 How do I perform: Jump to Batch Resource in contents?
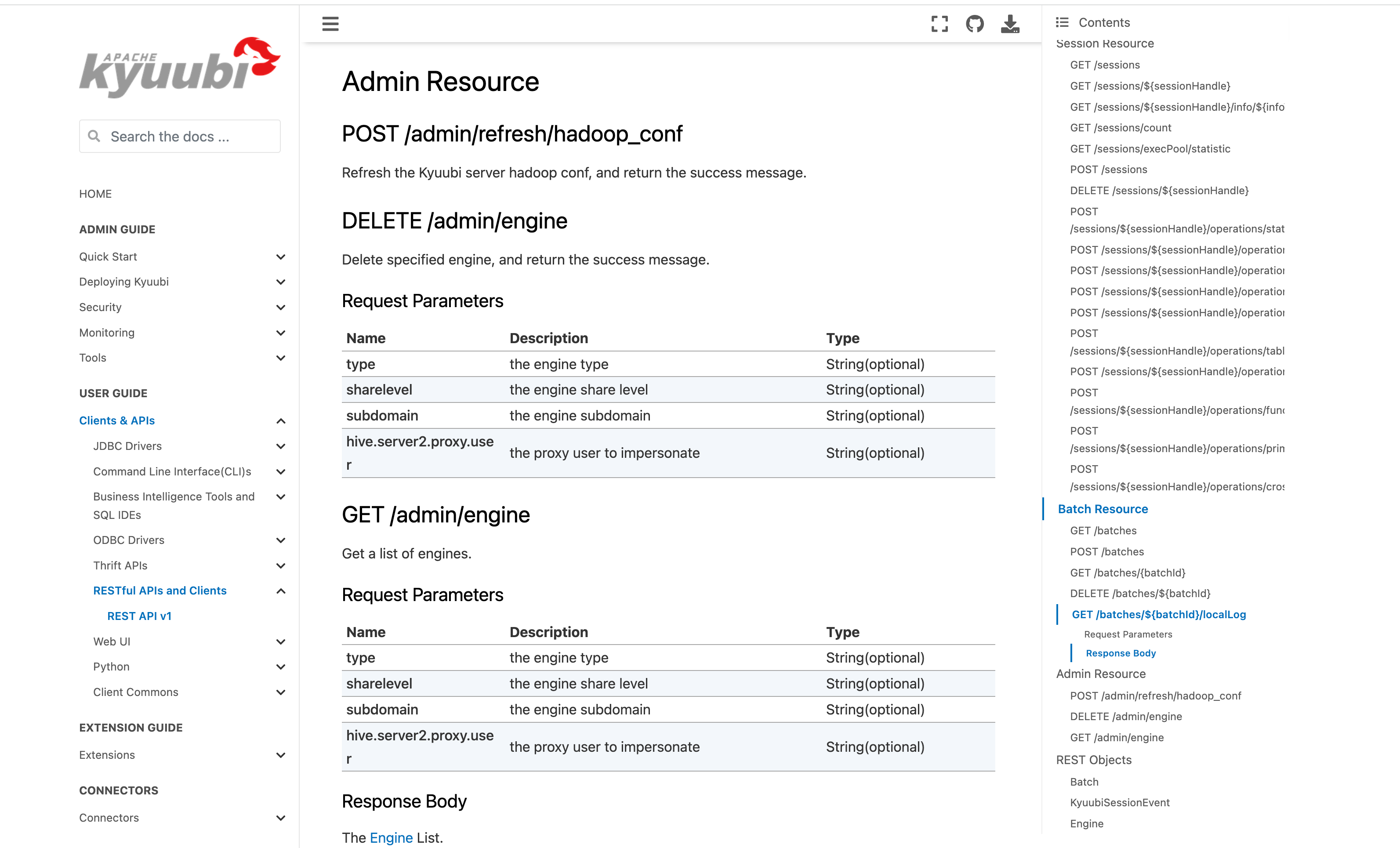point(1102,509)
